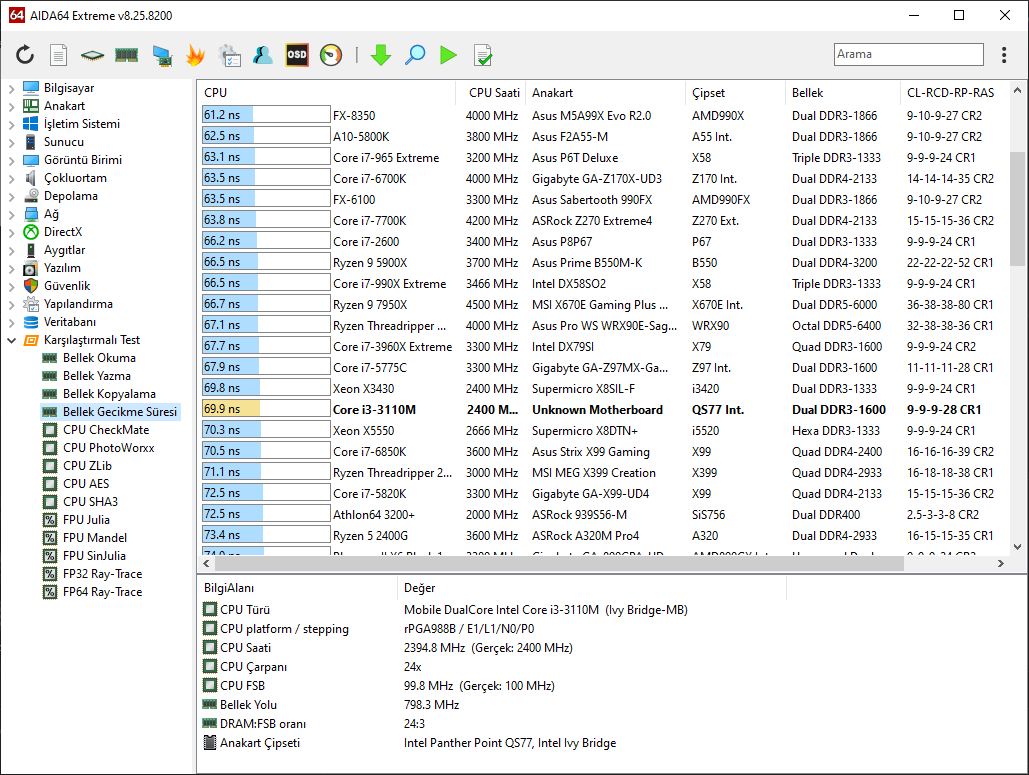Expand the Sunucu tree node
The height and width of the screenshot is (775, 1029).
pos(11,142)
